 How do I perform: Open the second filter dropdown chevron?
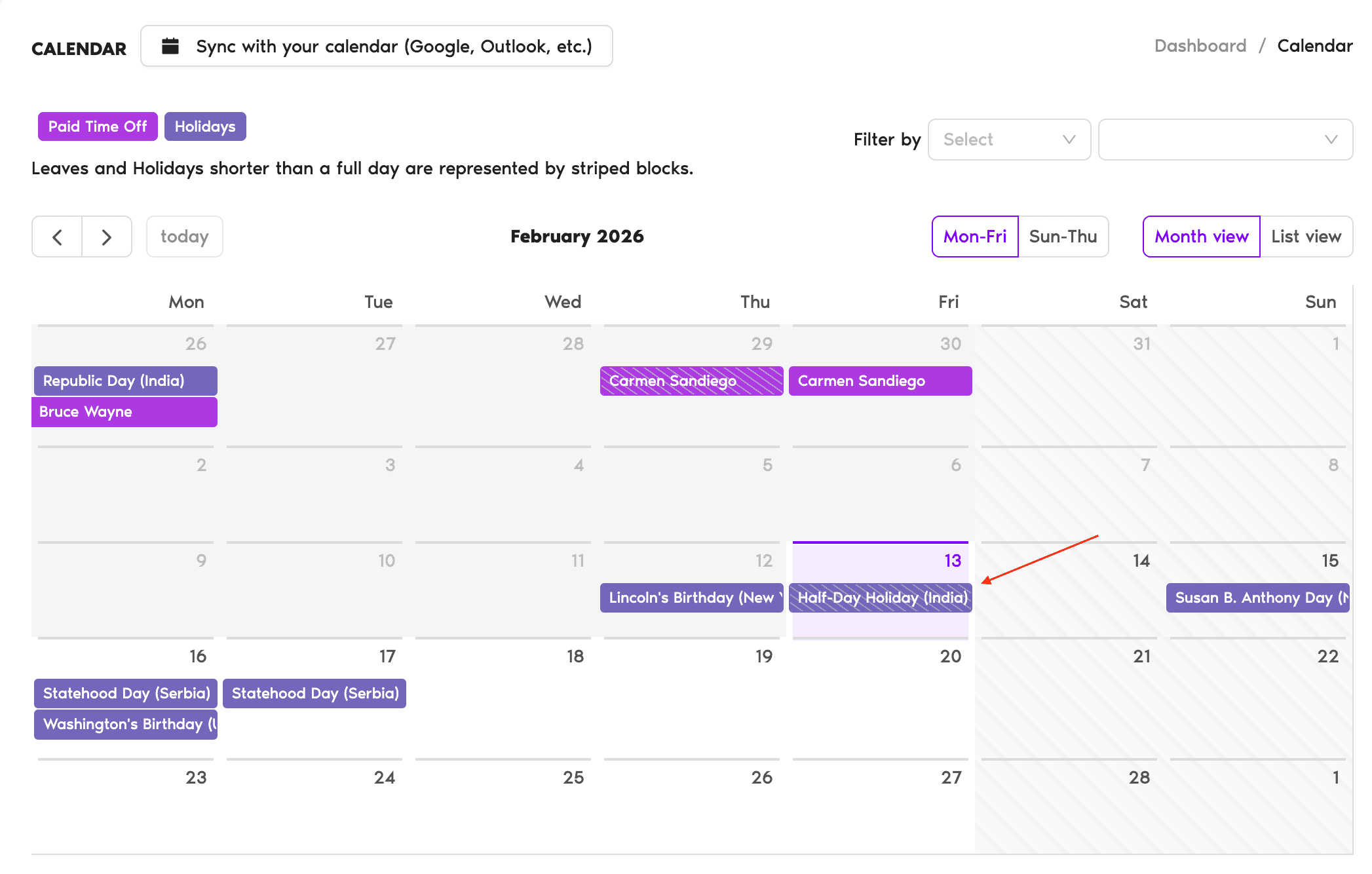point(1331,140)
